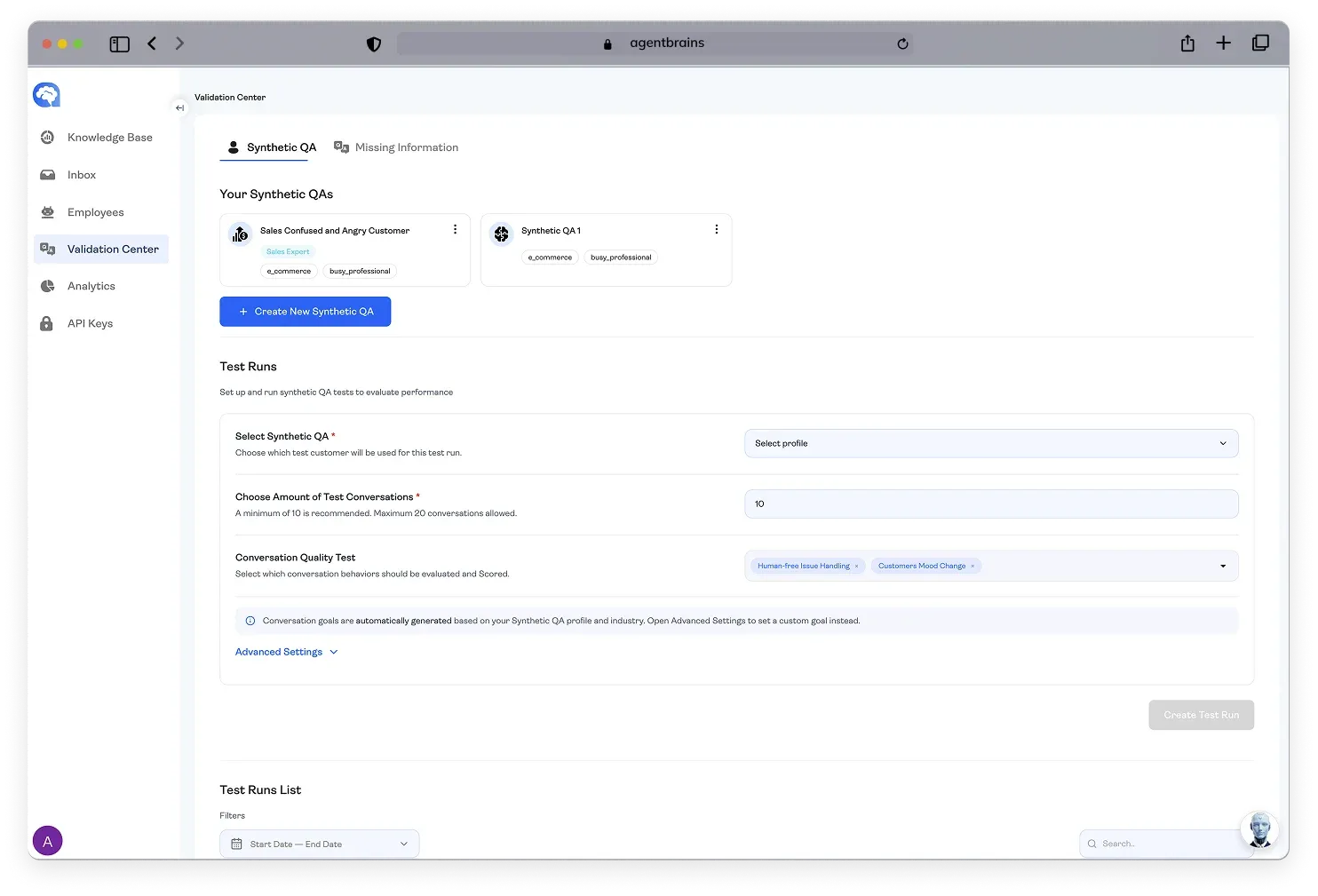The width and height of the screenshot is (1318, 896).
Task: Click the Create Test Run button
Action: pyautogui.click(x=1201, y=715)
